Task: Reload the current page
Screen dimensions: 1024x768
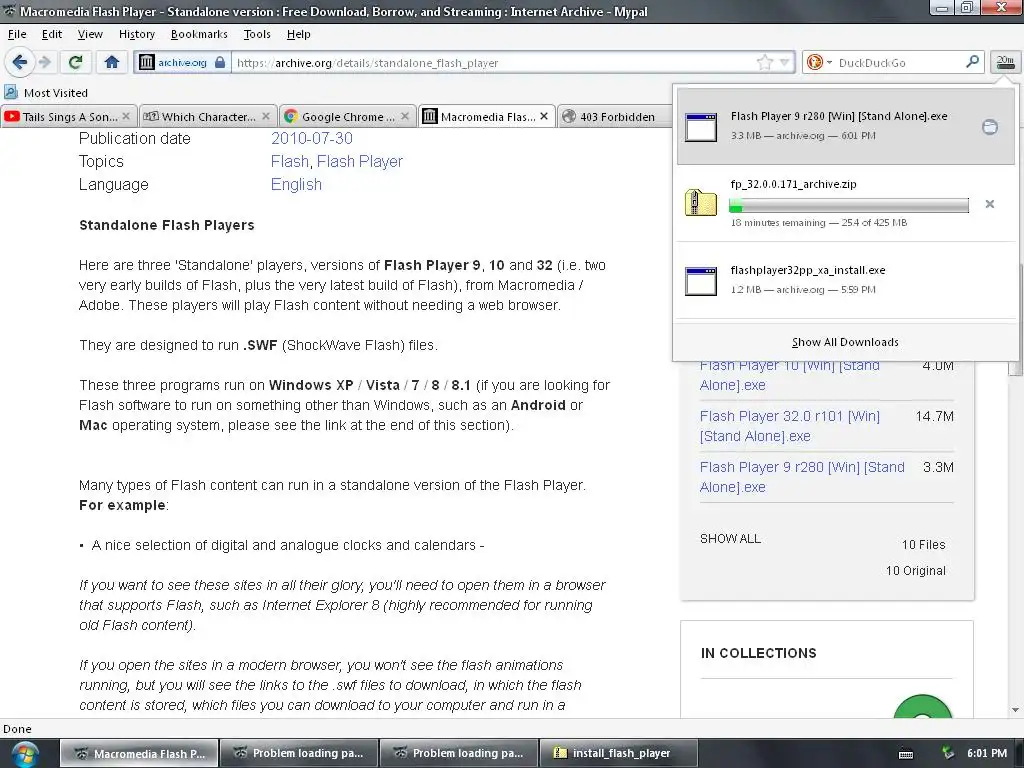Action: click(75, 62)
